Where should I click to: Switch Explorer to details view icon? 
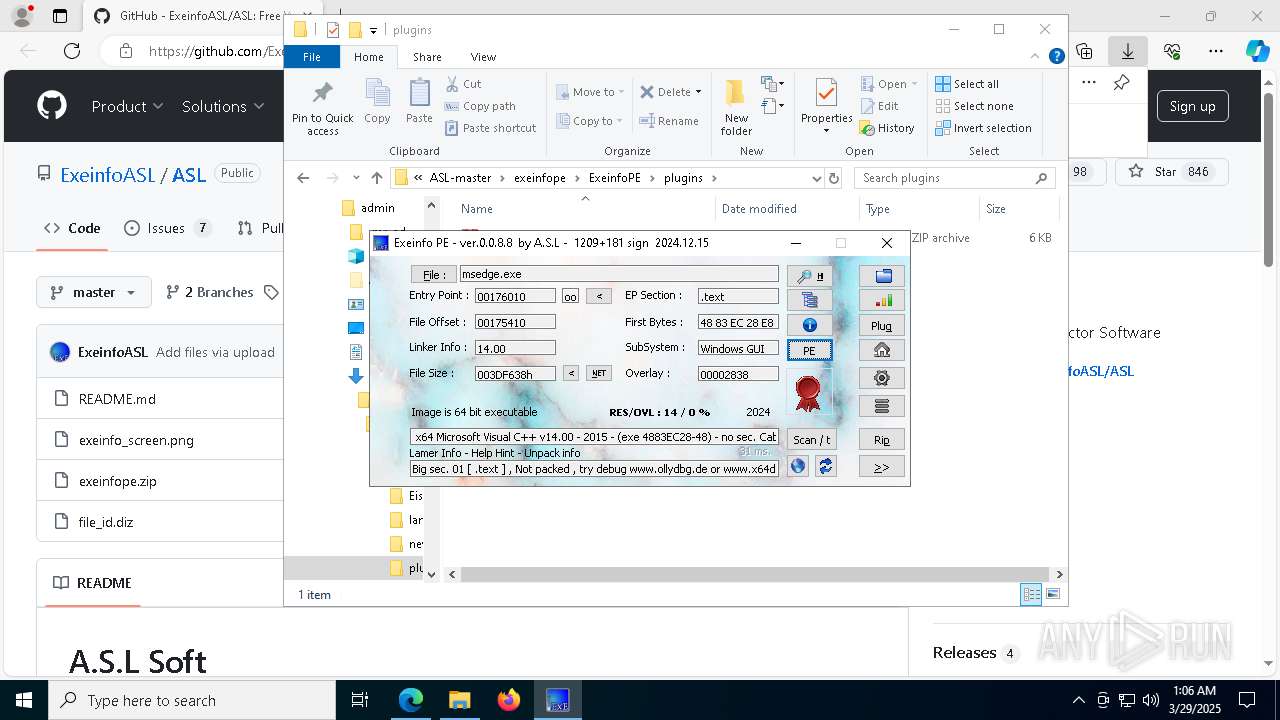coord(1031,594)
